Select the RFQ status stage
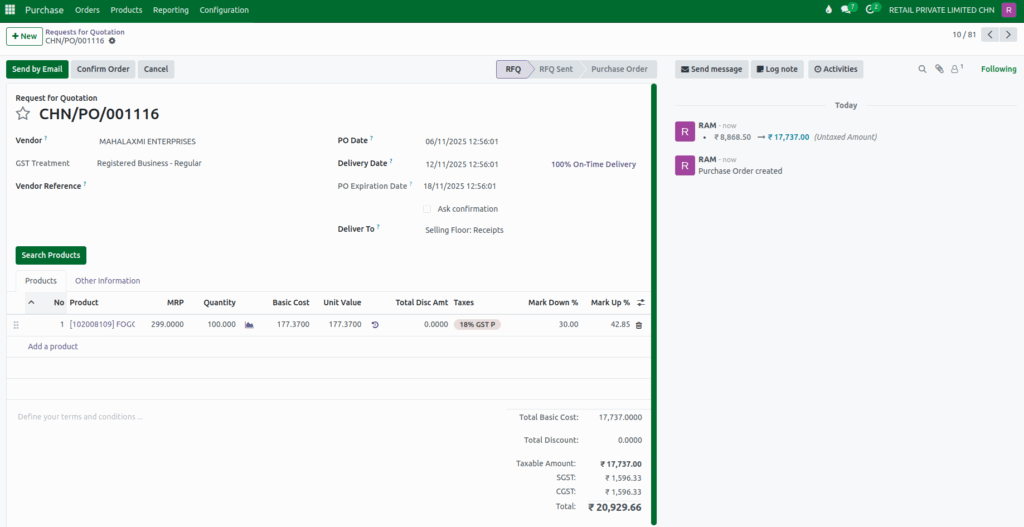The width and height of the screenshot is (1024, 527). 513,69
